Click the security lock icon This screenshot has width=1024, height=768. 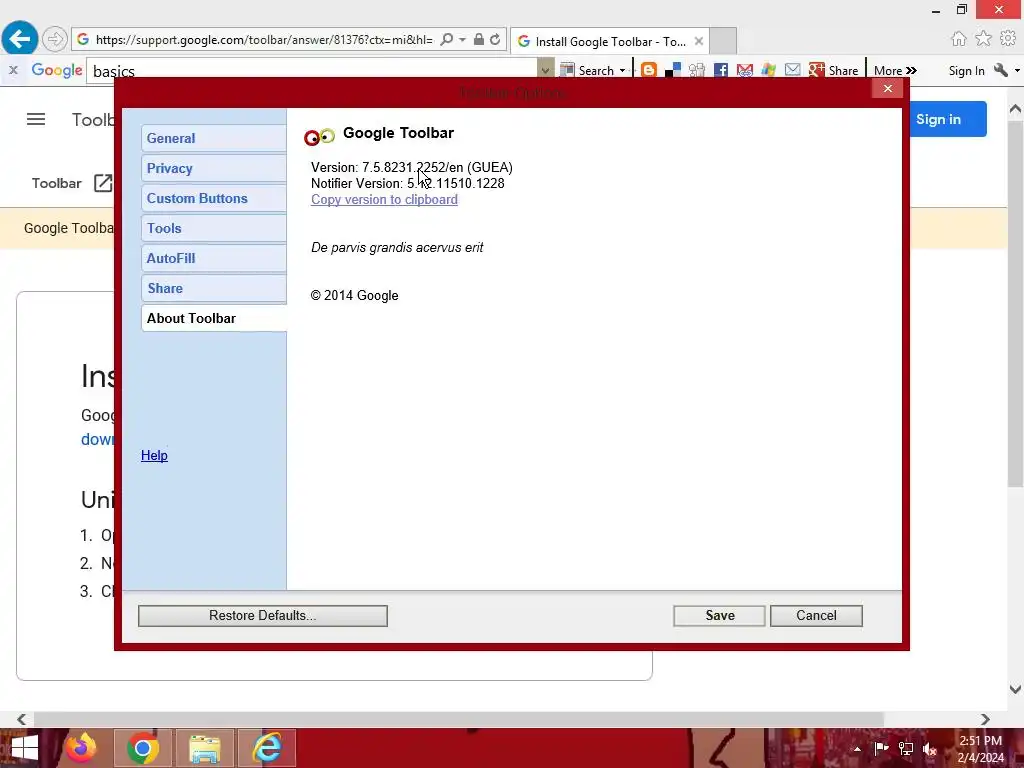479,39
